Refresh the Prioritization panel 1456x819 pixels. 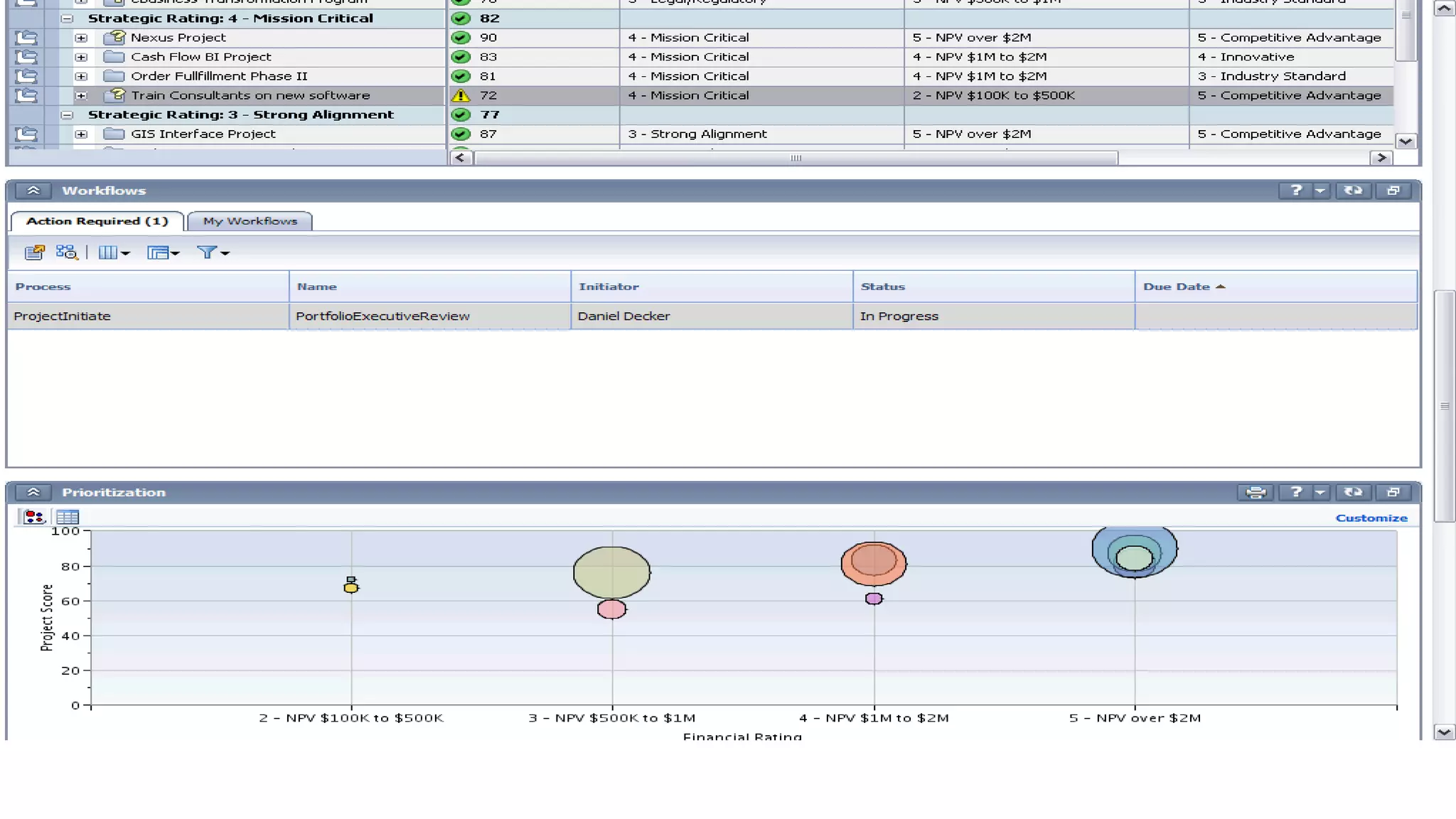coord(1352,493)
